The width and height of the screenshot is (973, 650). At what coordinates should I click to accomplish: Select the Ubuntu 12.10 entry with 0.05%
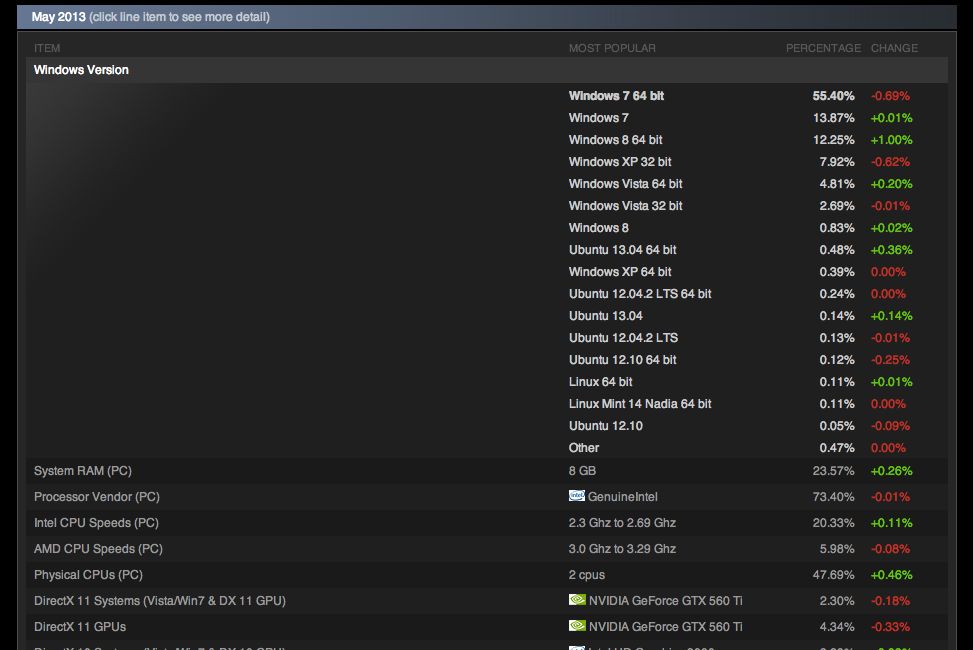click(606, 427)
